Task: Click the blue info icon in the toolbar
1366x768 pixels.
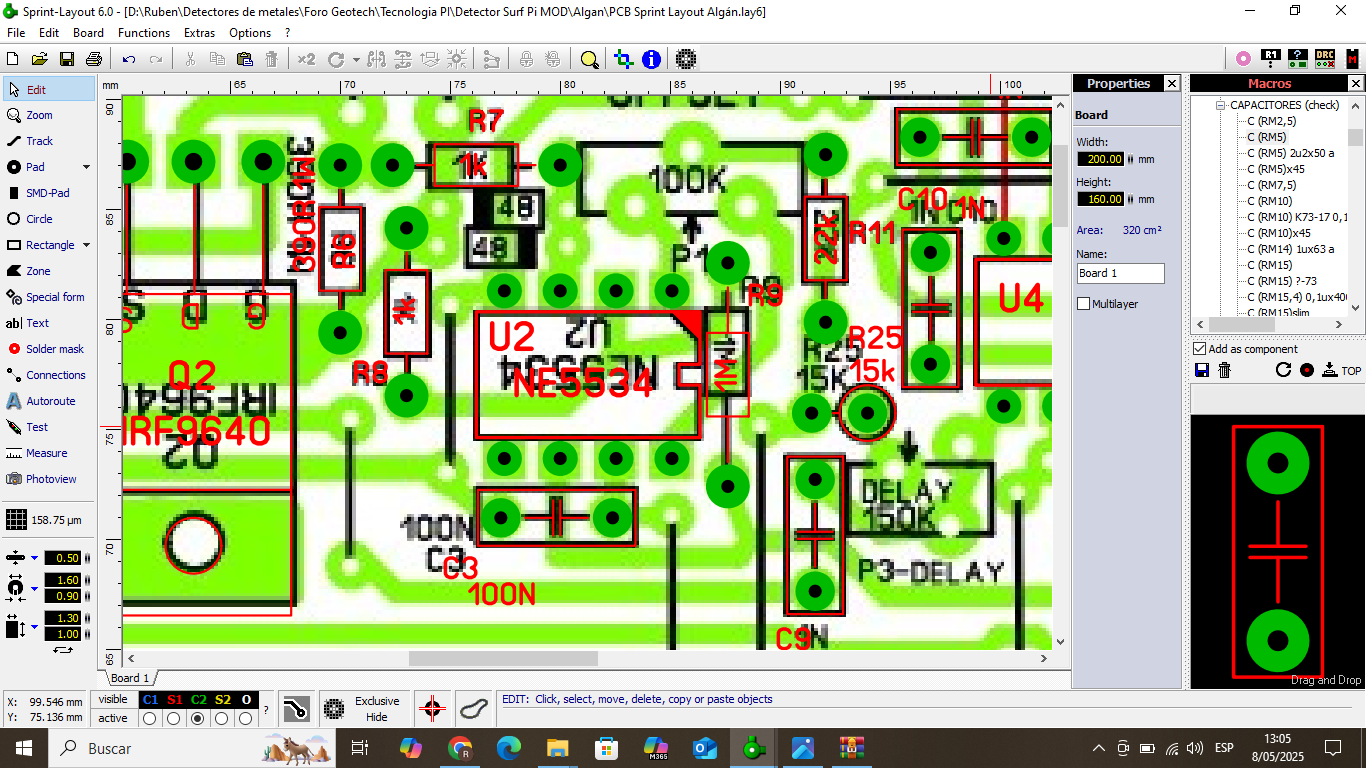Action: [651, 59]
